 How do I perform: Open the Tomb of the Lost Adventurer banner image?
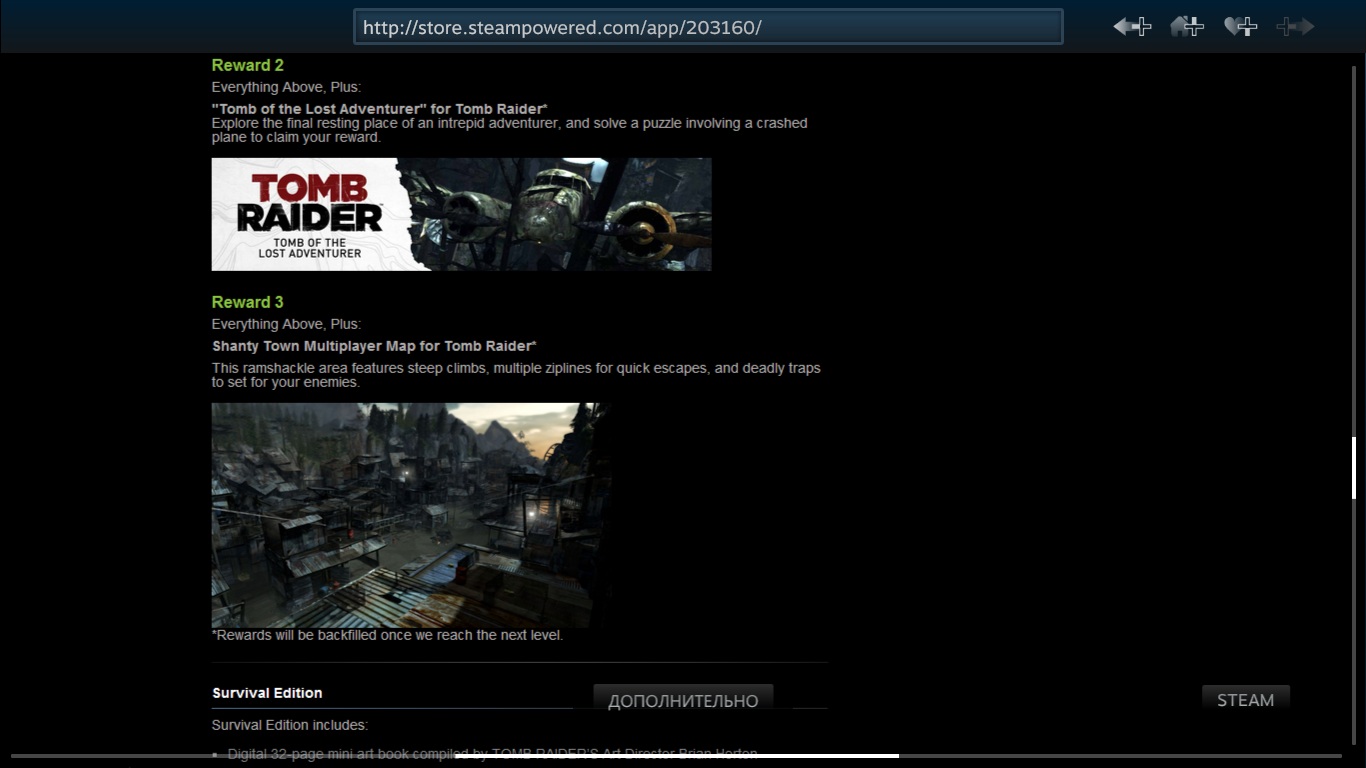click(461, 214)
